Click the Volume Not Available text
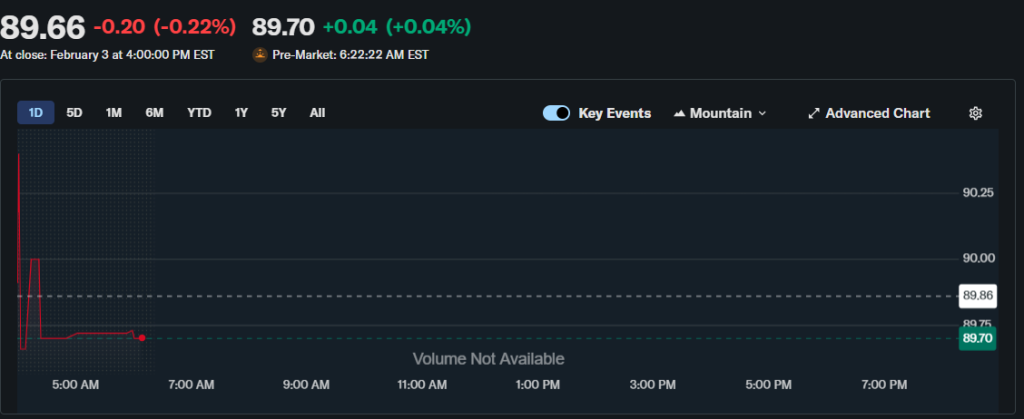The width and height of the screenshot is (1024, 419). click(488, 359)
